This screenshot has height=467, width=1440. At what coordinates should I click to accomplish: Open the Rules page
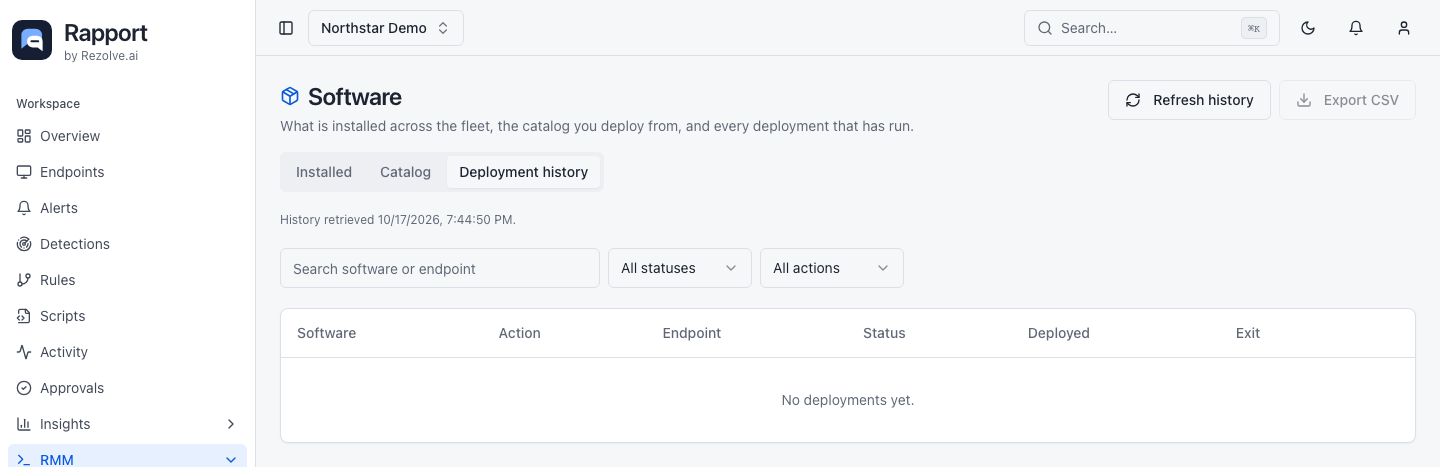(127, 280)
